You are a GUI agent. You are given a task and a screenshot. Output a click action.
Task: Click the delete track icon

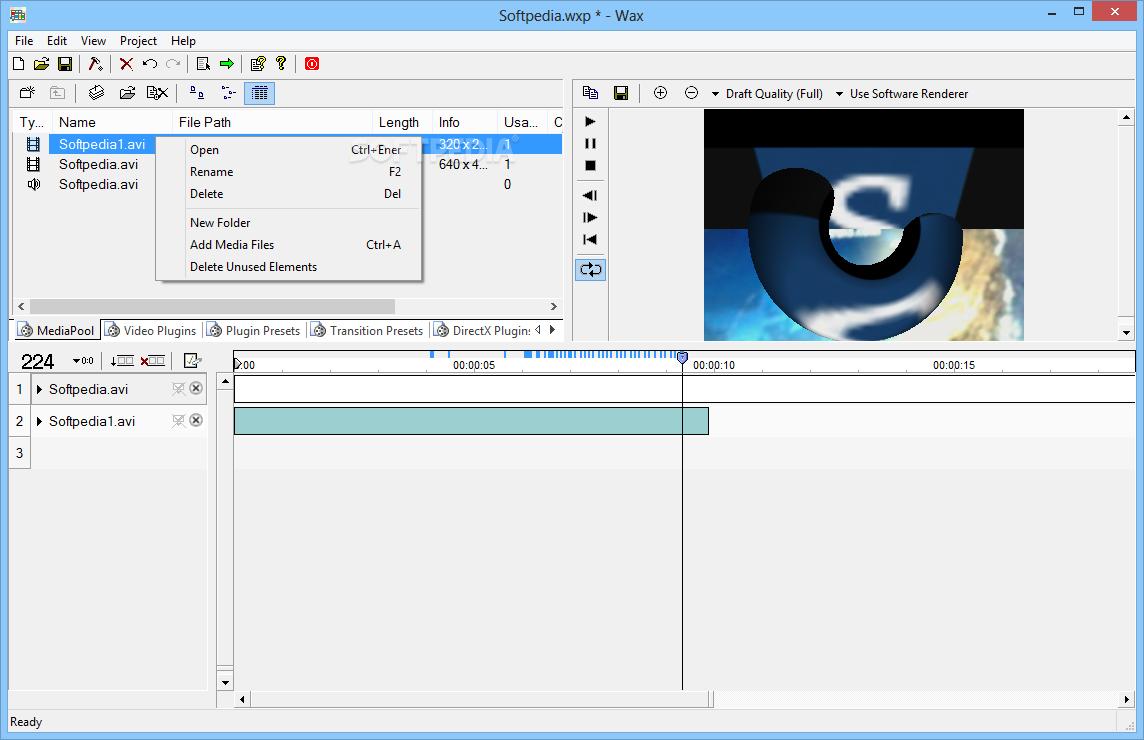click(152, 361)
